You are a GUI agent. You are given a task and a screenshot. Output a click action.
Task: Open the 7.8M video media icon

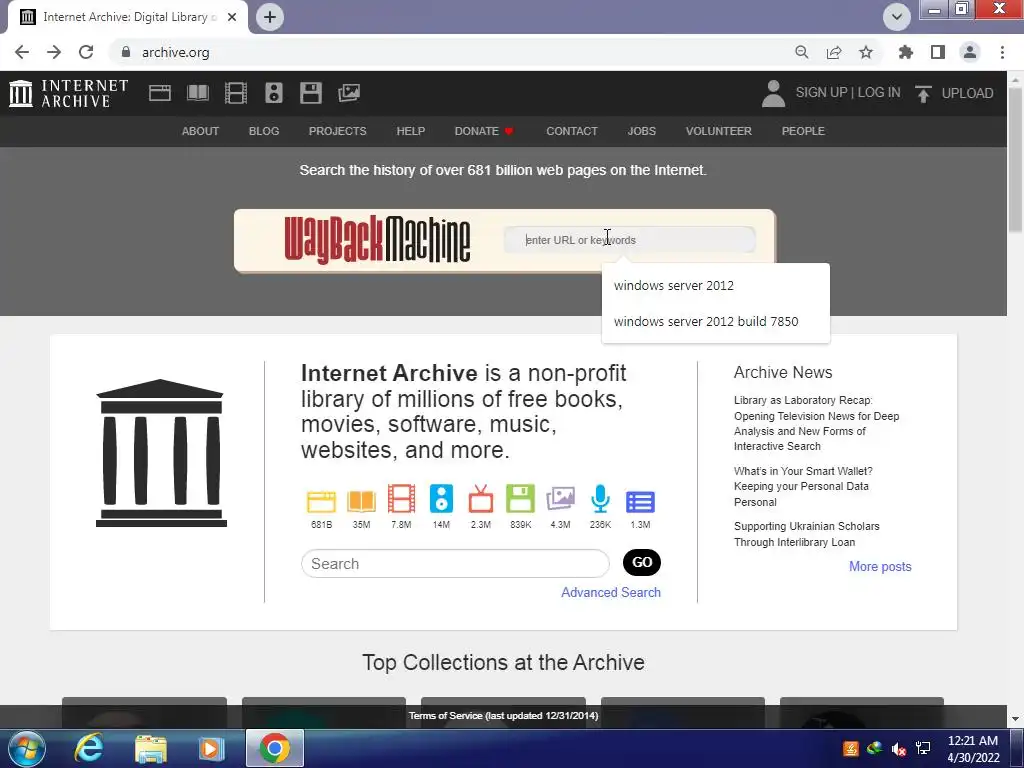pos(401,499)
